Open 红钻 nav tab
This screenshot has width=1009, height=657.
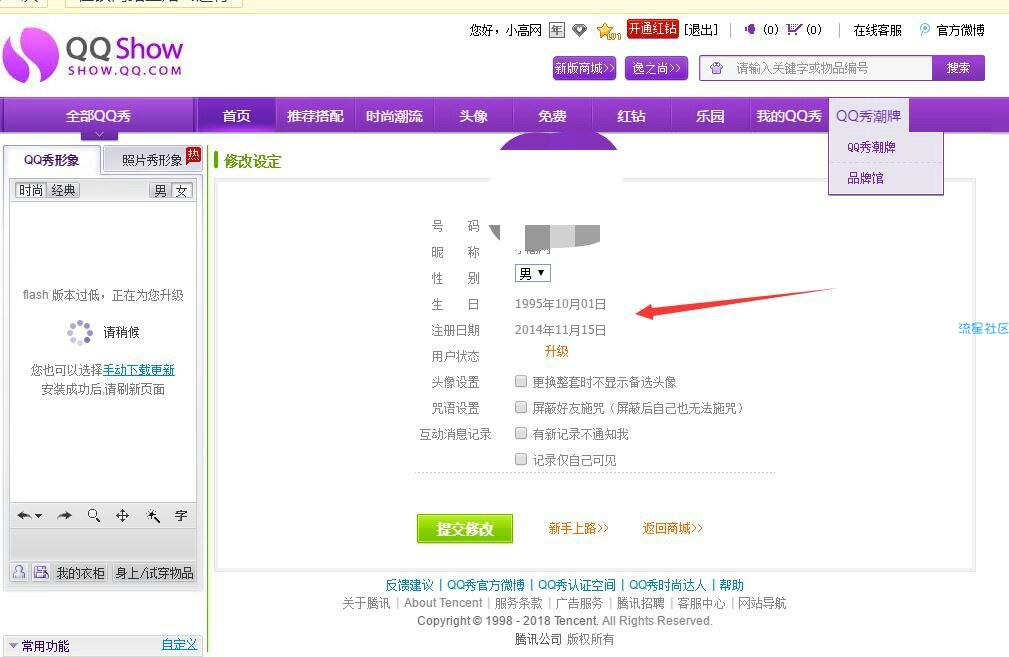631,116
